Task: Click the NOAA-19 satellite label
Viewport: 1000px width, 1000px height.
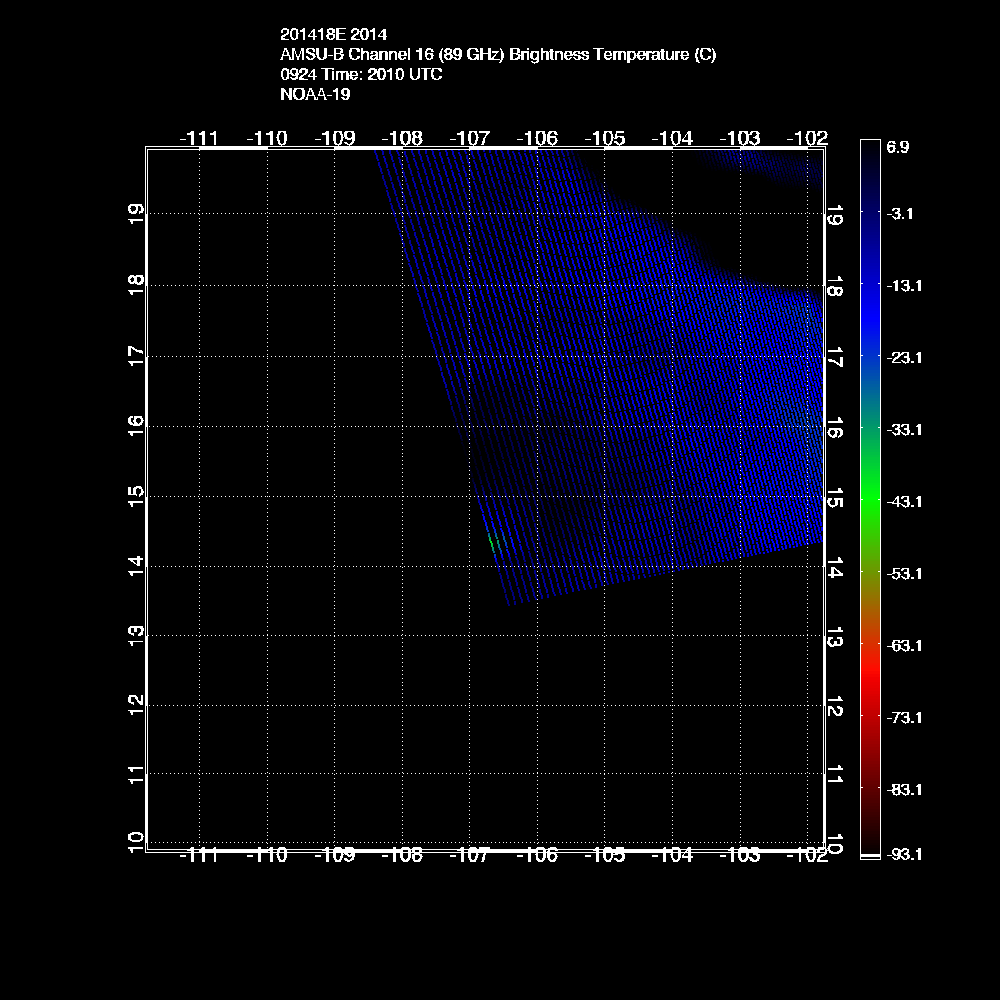Action: point(315,95)
